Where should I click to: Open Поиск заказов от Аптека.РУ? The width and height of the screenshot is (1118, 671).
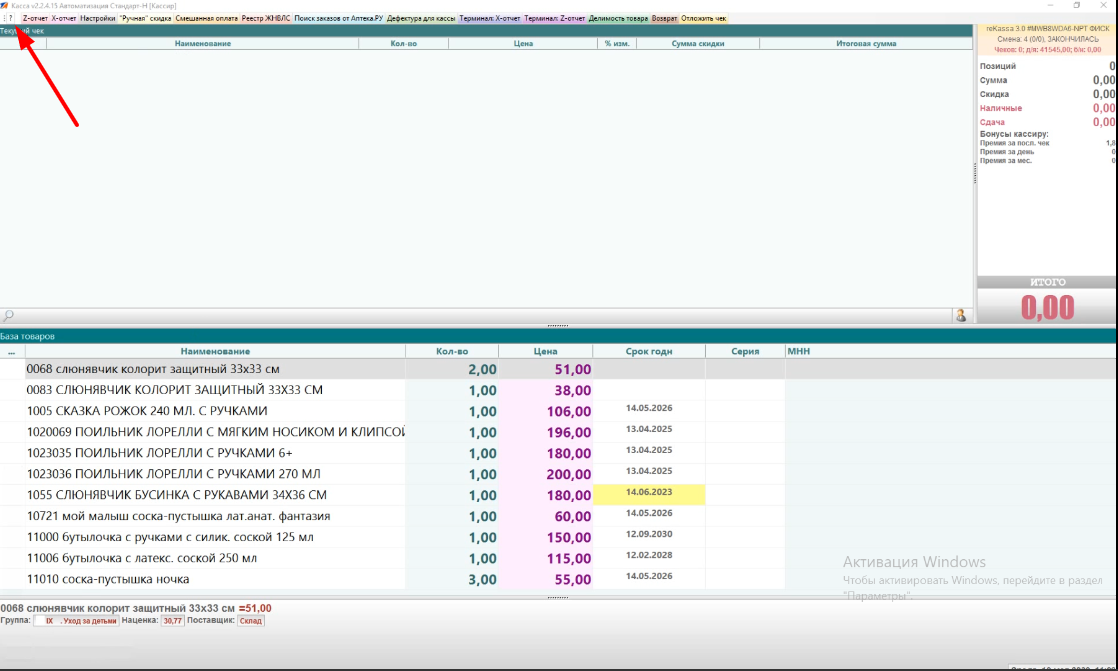click(339, 19)
